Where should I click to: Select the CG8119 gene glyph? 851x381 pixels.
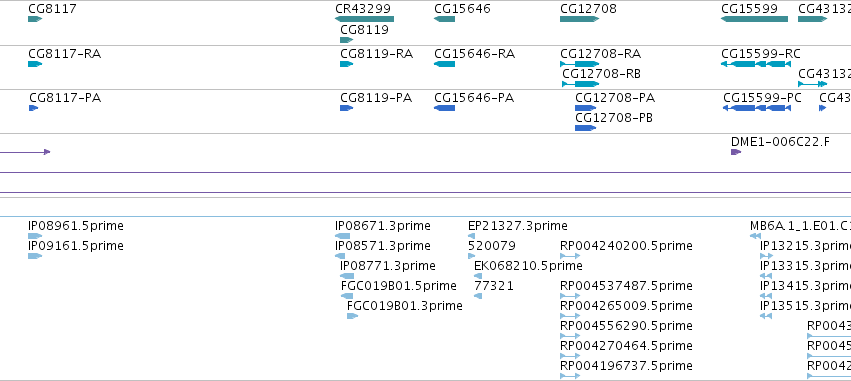pyautogui.click(x=346, y=40)
